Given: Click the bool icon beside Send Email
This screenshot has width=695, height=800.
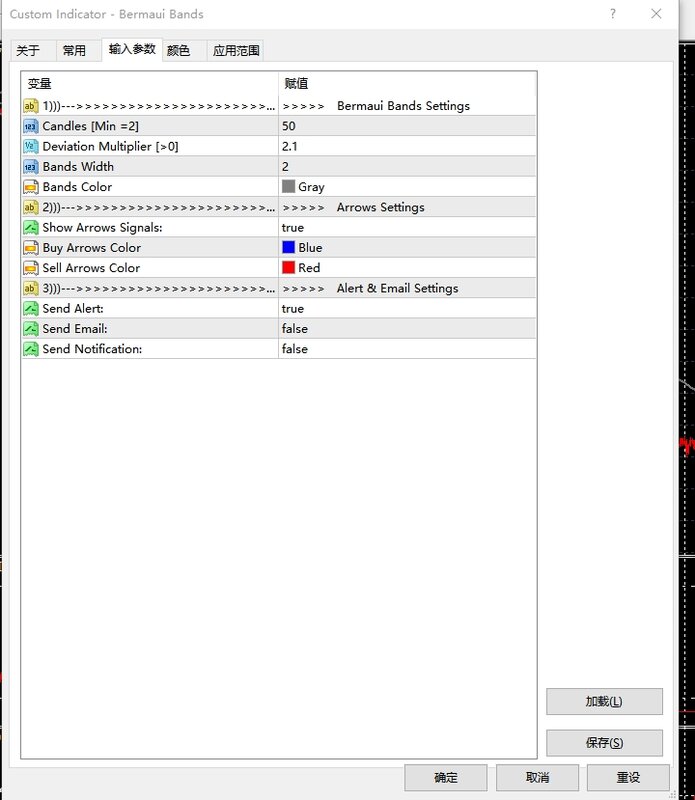Looking at the screenshot, I should point(31,329).
